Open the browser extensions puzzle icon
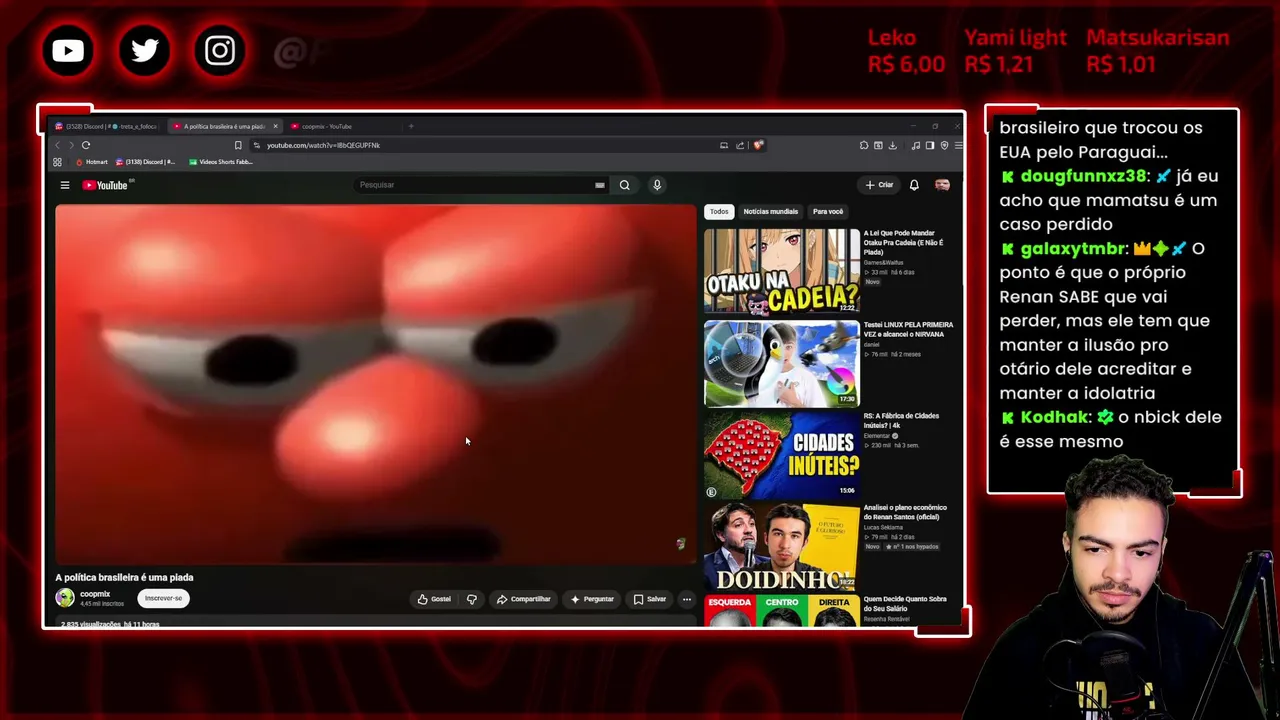The height and width of the screenshot is (720, 1280). (x=864, y=145)
